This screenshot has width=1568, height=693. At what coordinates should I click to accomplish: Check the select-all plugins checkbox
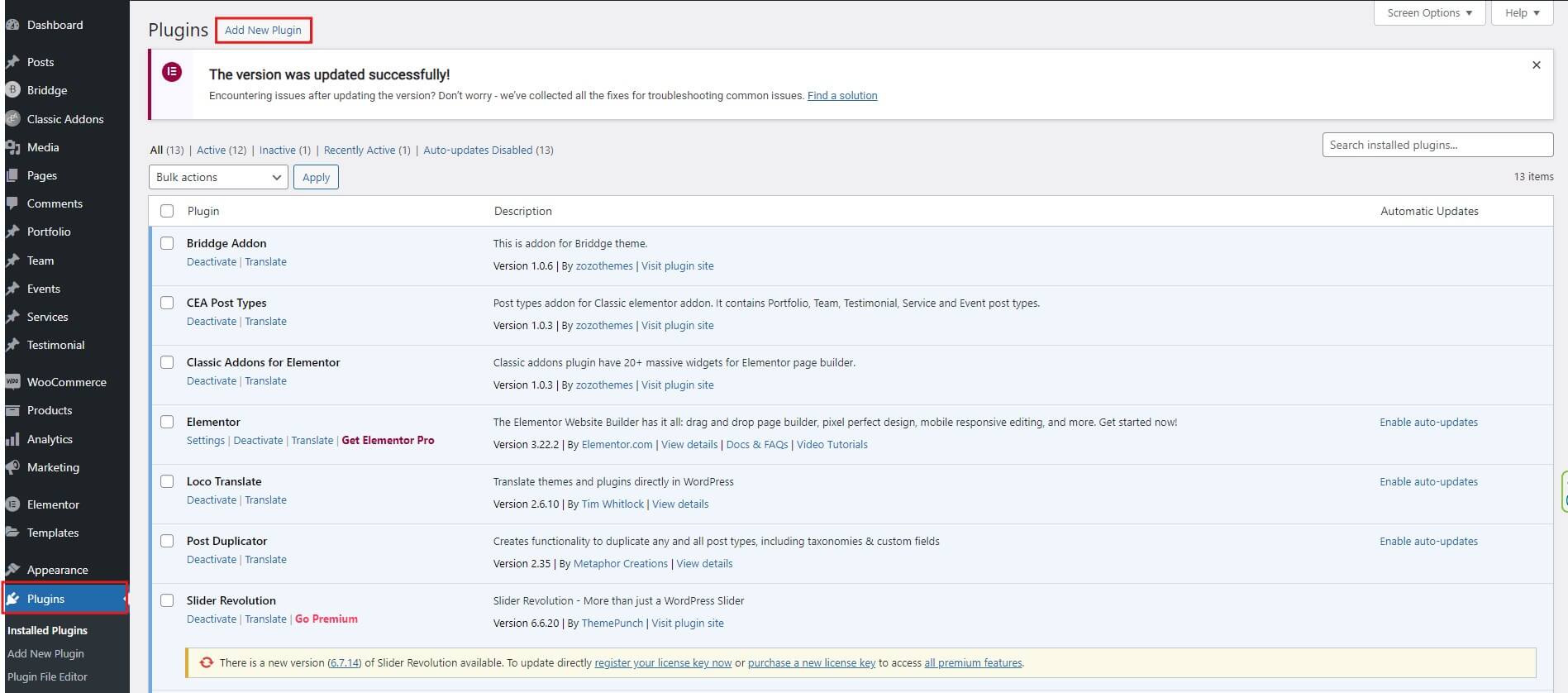tap(167, 211)
